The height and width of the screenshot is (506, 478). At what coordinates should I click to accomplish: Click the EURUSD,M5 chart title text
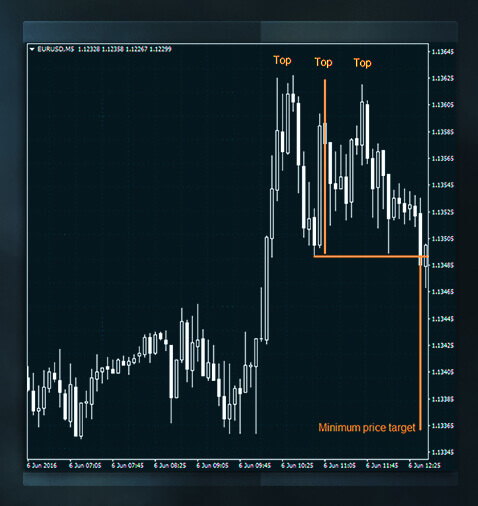point(56,49)
